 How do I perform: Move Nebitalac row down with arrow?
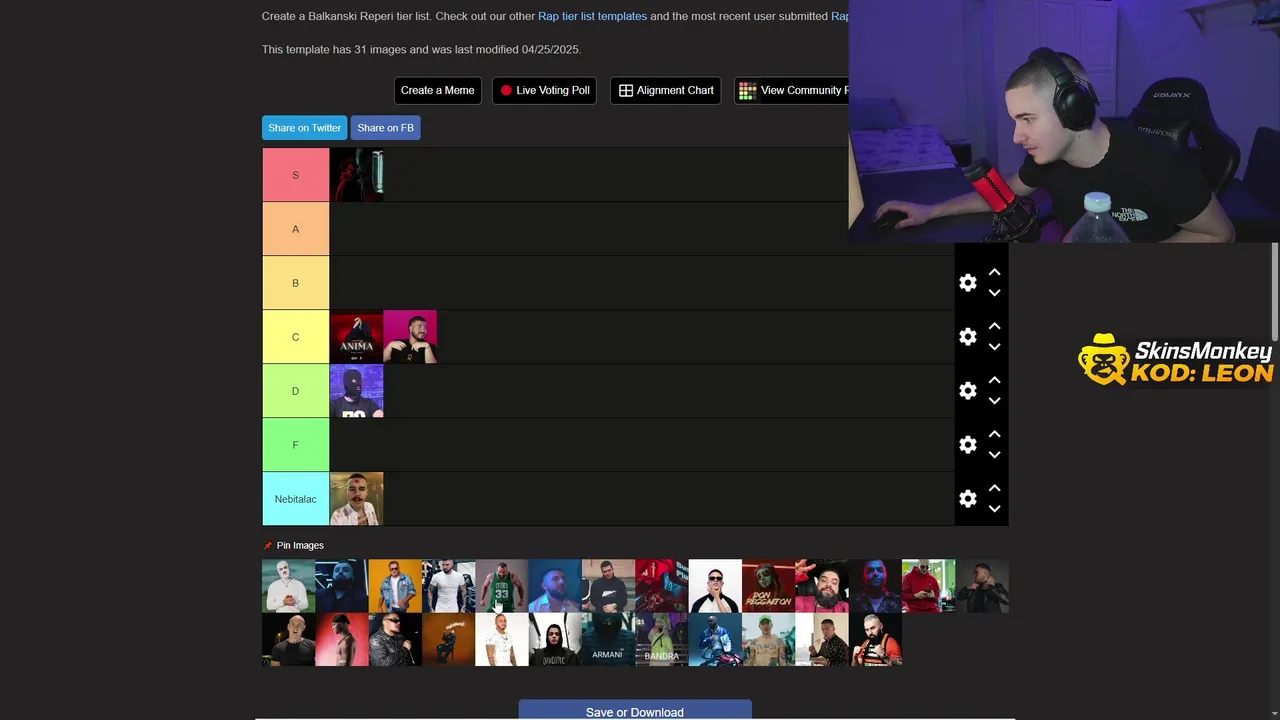click(994, 509)
